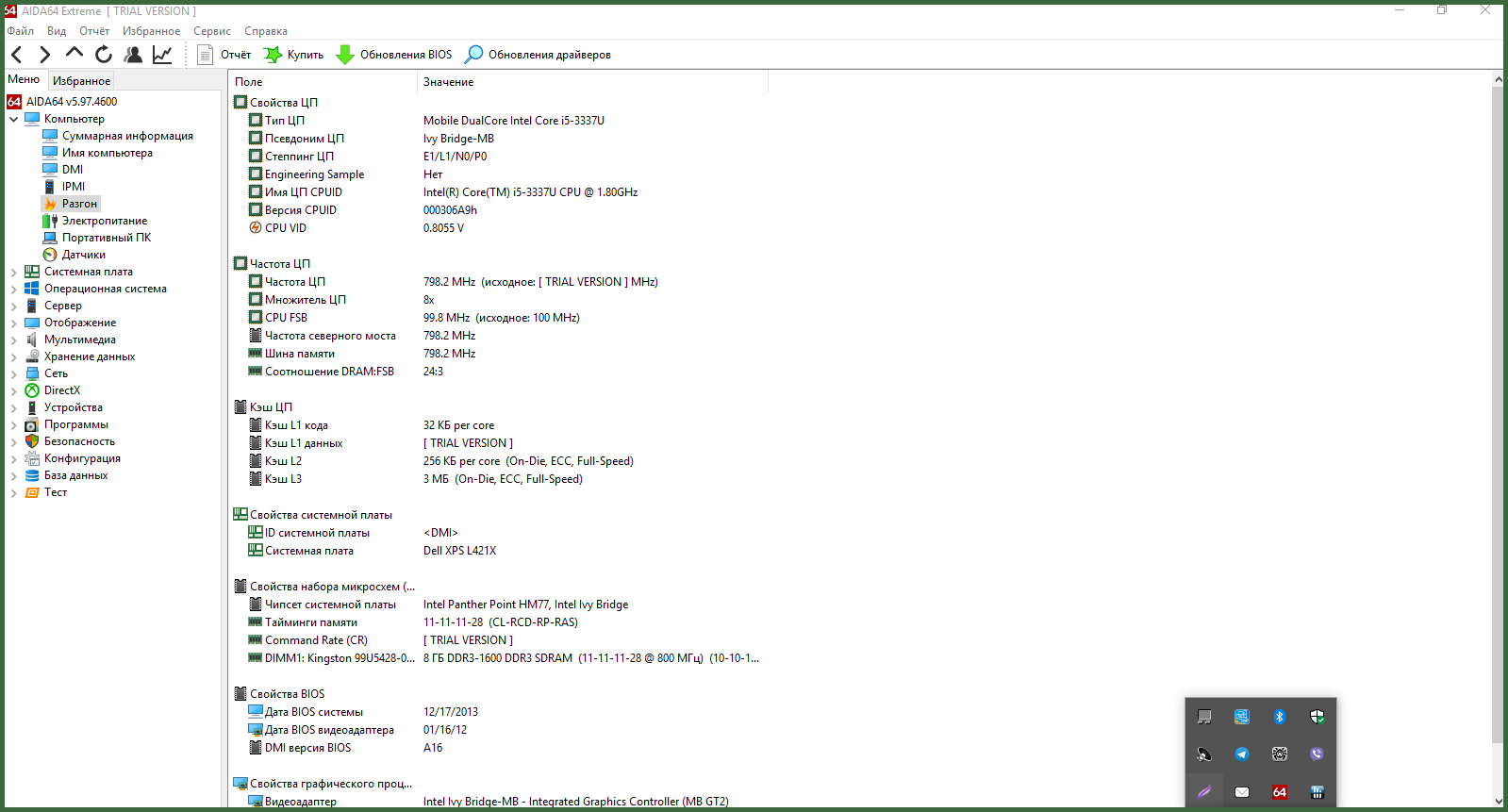The width and height of the screenshot is (1508, 812).
Task: Select Электропитание power tree item
Action: (105, 221)
